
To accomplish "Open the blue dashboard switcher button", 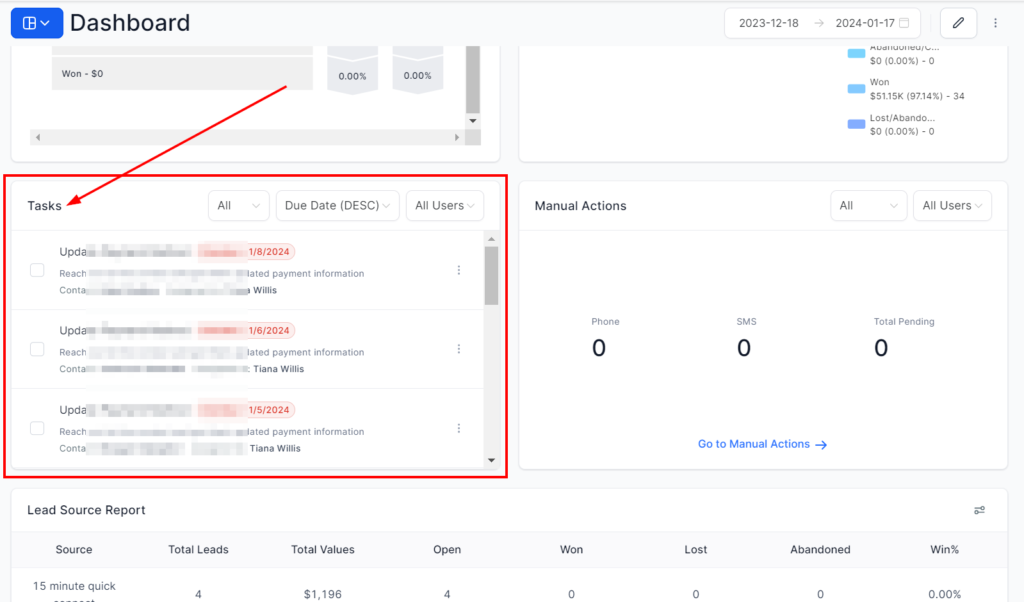I will [37, 24].
